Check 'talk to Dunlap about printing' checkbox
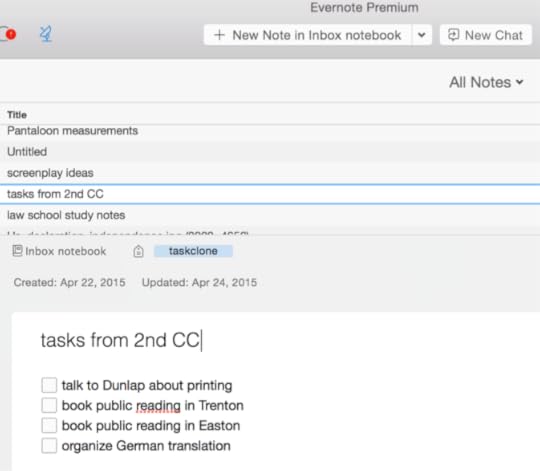This screenshot has height=471, width=540. 49,385
